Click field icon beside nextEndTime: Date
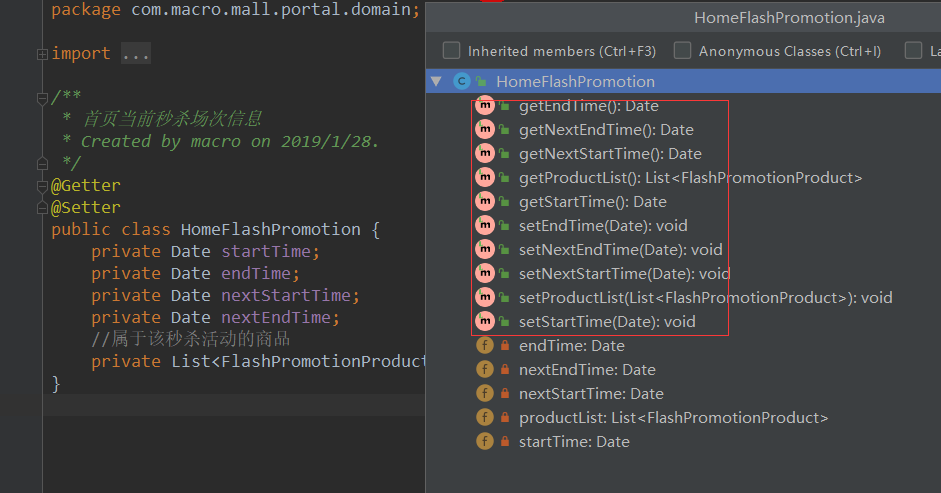Image resolution: width=941 pixels, height=493 pixels. [x=485, y=370]
